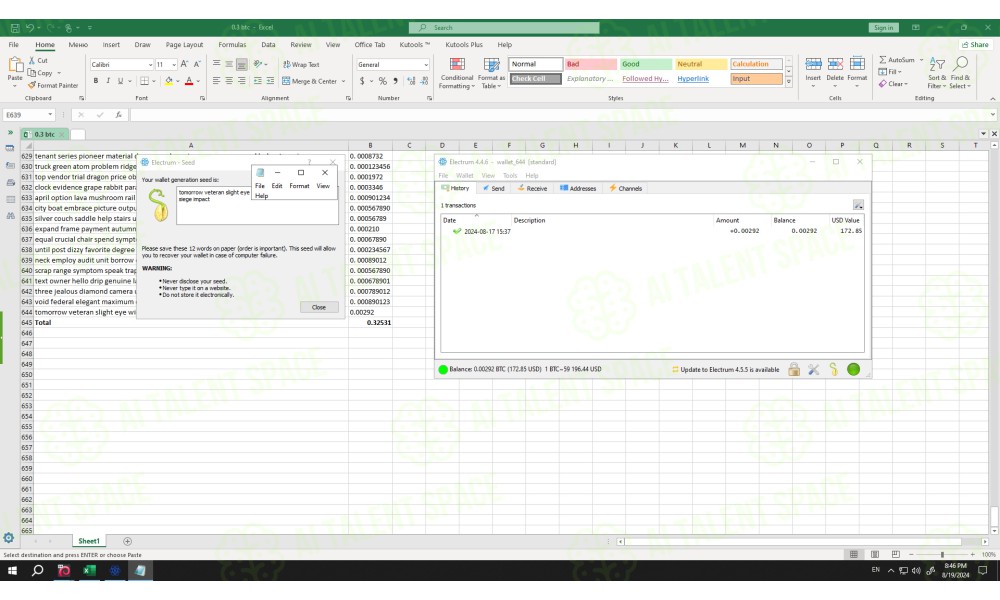Click the Excel Search box

coord(504,27)
